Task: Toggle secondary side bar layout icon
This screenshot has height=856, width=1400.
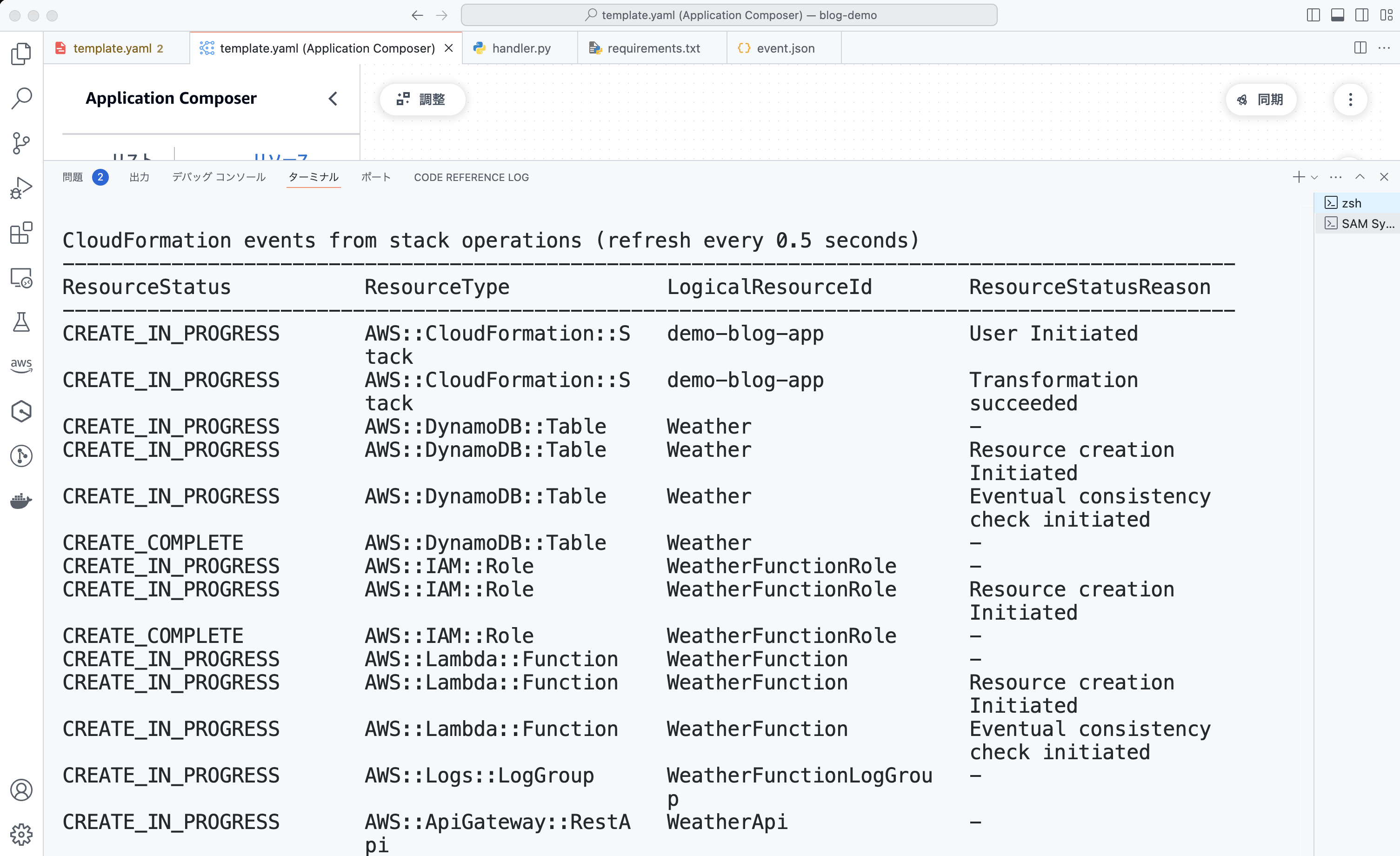Action: point(1362,15)
